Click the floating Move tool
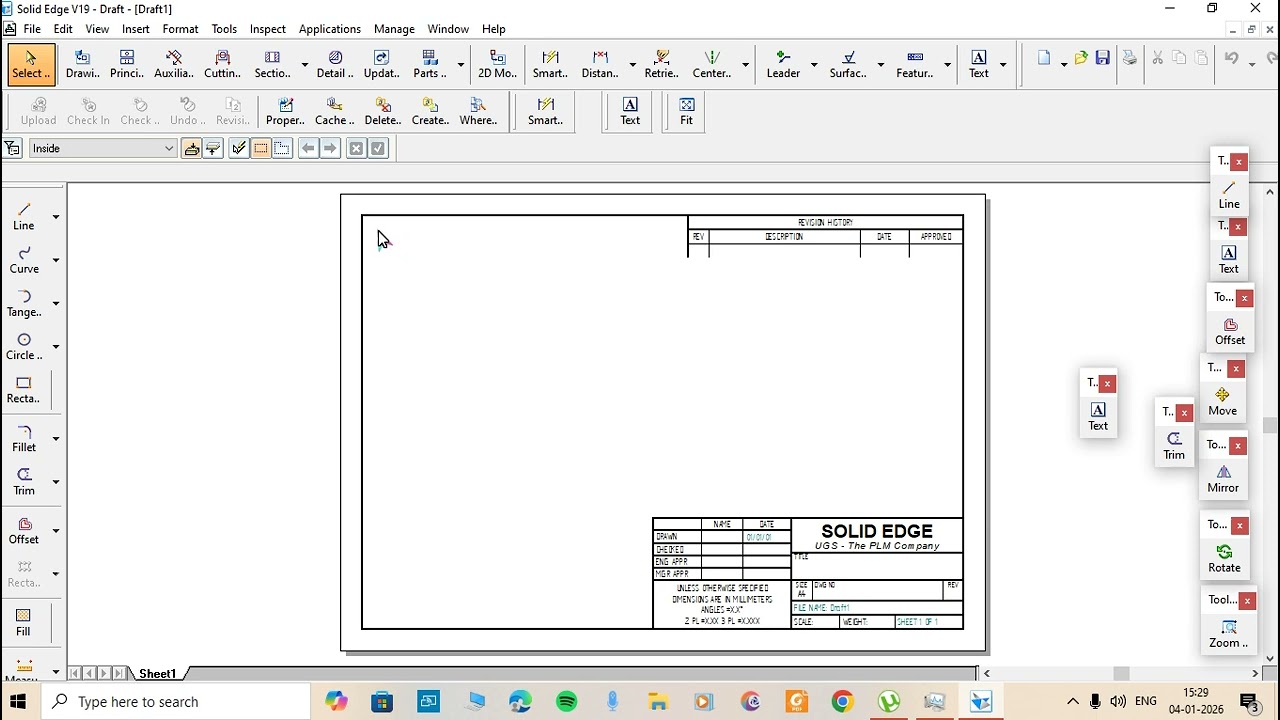The image size is (1280, 720). [x=1222, y=401]
